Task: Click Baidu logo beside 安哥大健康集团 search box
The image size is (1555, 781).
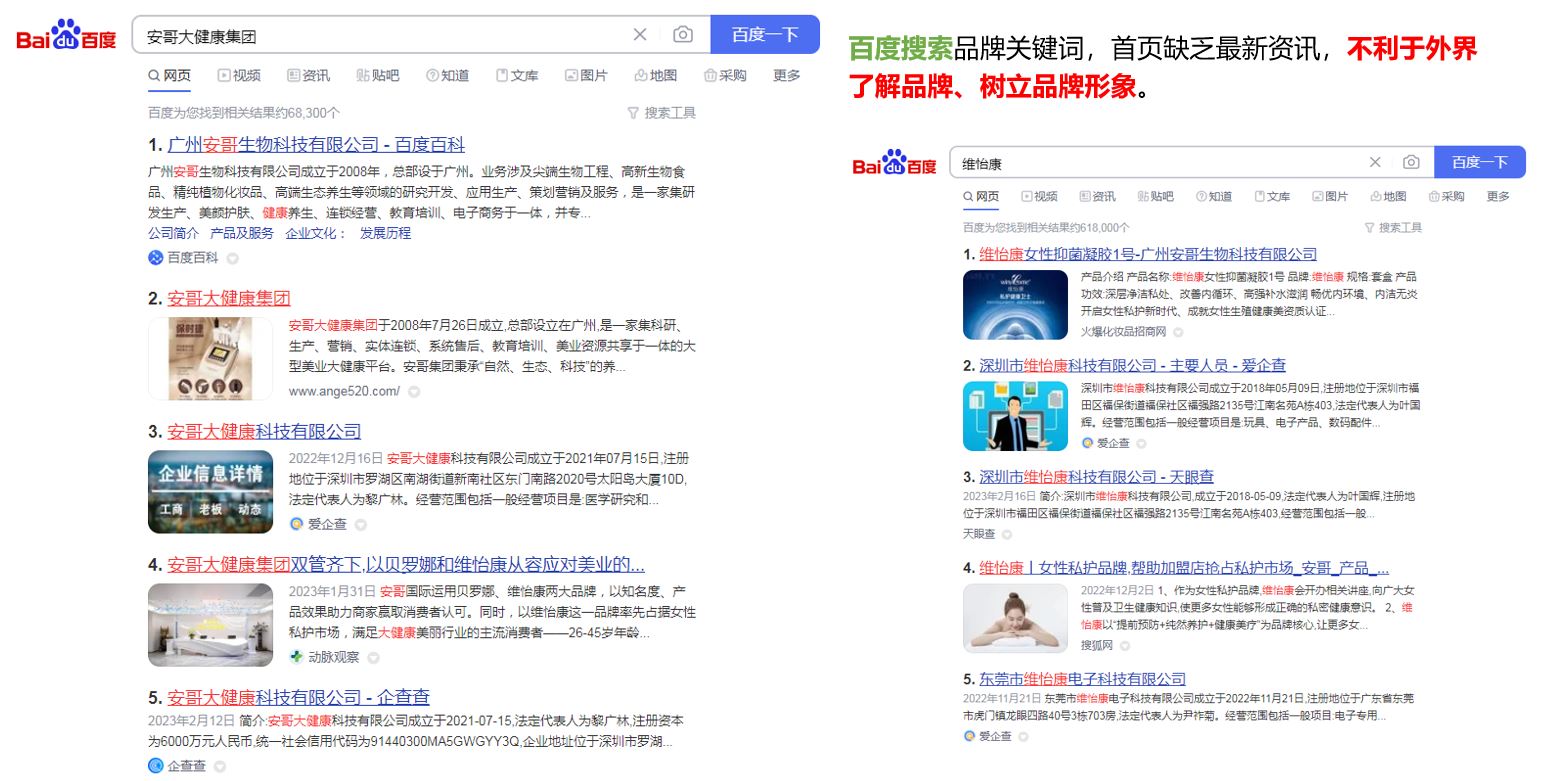Action: click(x=66, y=37)
